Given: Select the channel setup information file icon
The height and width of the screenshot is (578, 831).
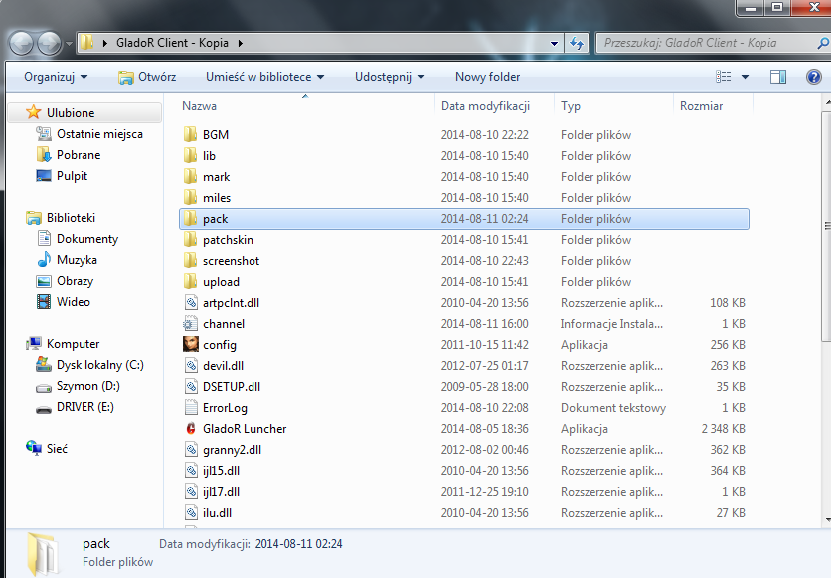Looking at the screenshot, I should click(190, 324).
